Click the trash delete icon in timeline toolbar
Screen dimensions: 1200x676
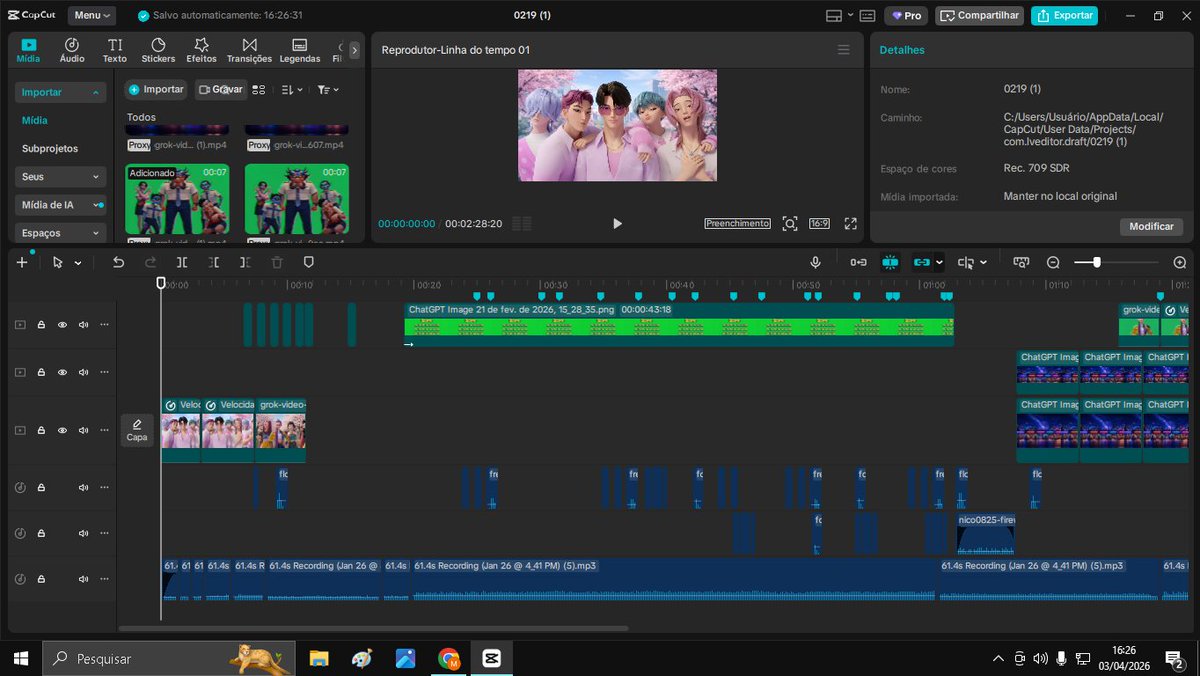point(277,262)
